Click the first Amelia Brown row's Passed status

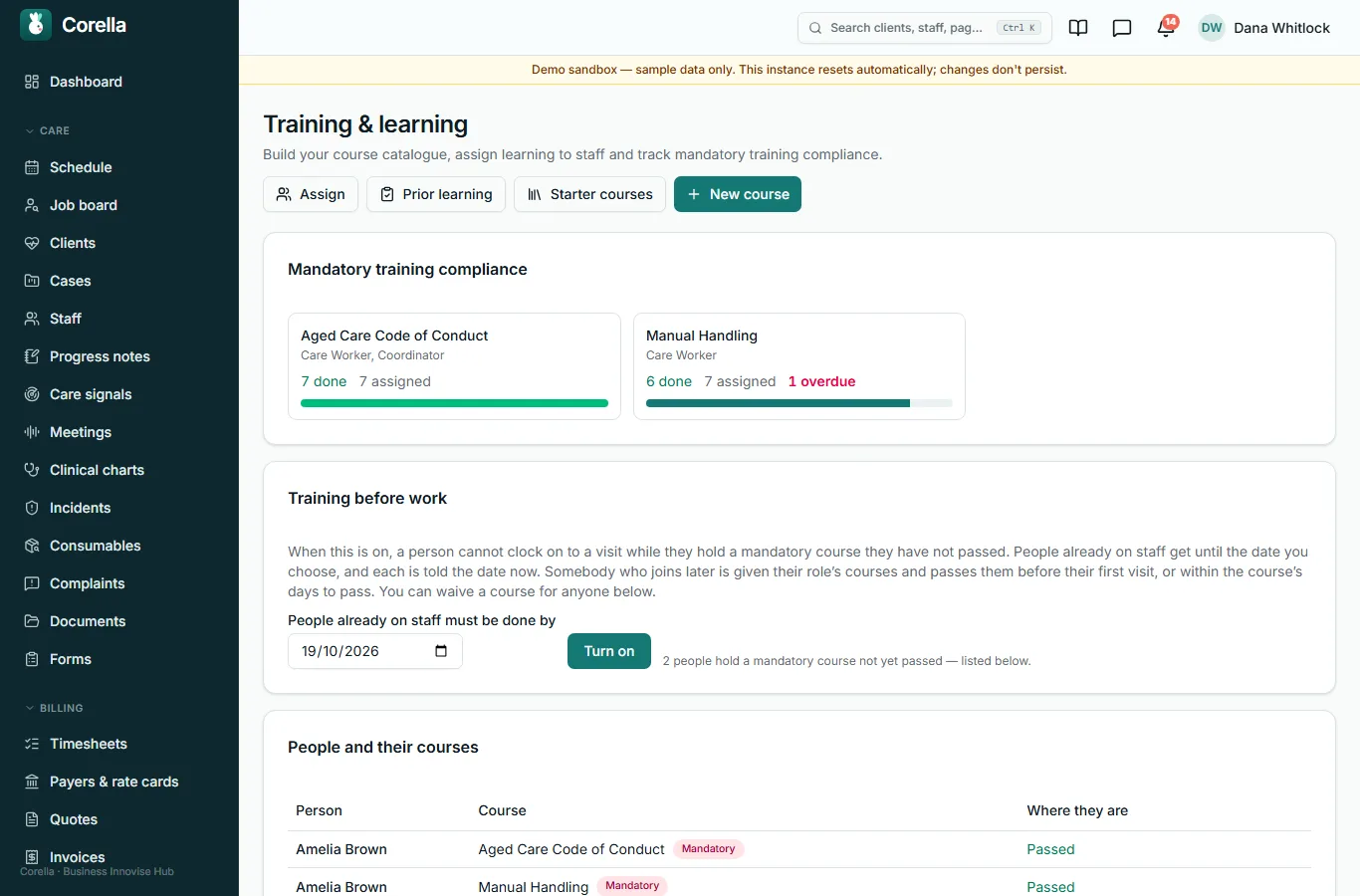(1050, 849)
